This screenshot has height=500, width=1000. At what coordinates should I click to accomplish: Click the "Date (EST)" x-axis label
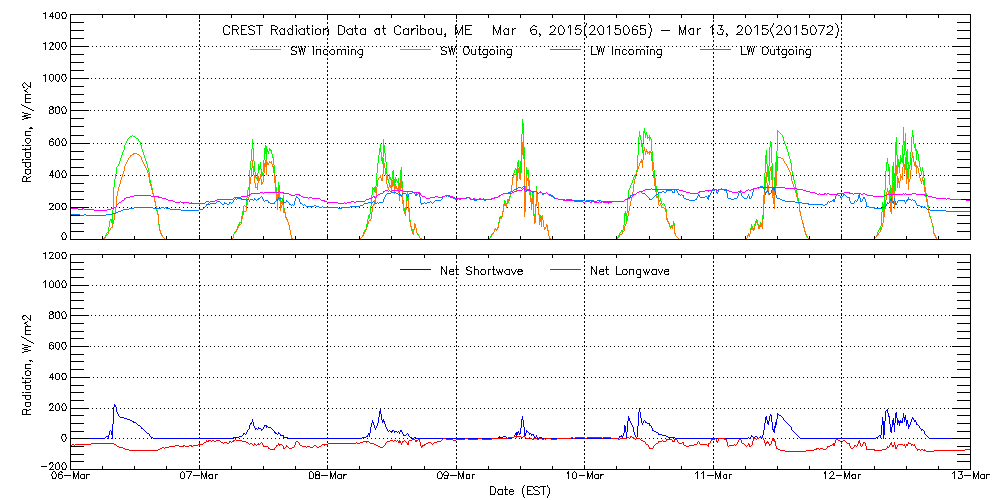[x=521, y=491]
